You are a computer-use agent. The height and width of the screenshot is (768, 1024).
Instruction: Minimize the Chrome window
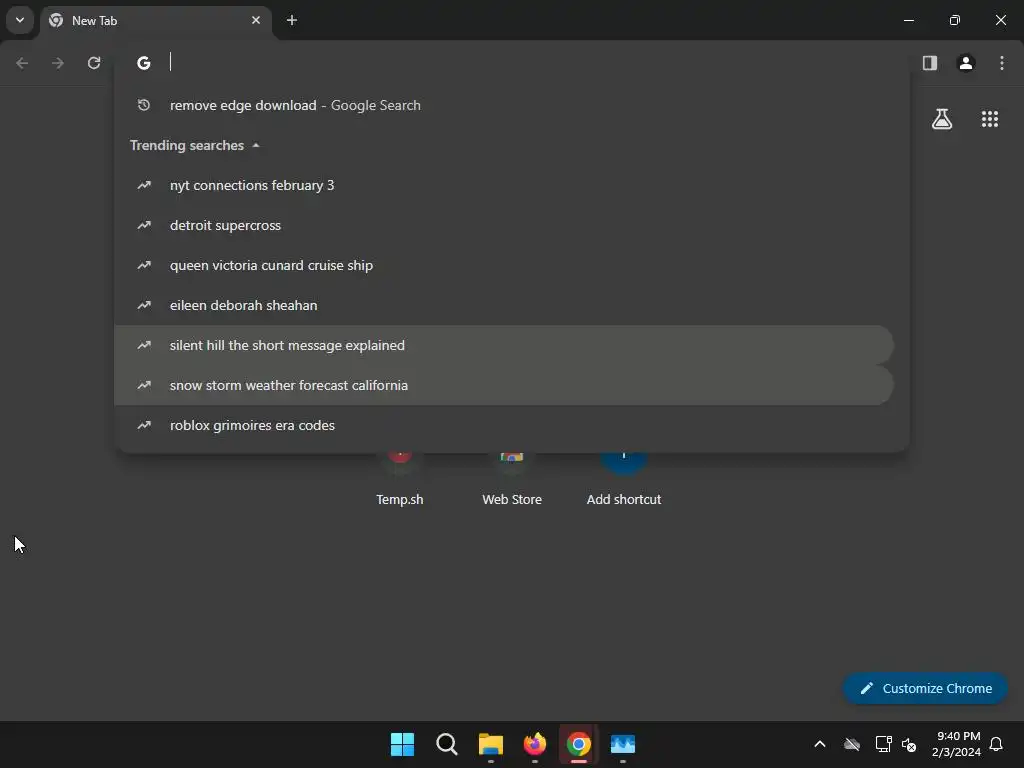click(908, 20)
